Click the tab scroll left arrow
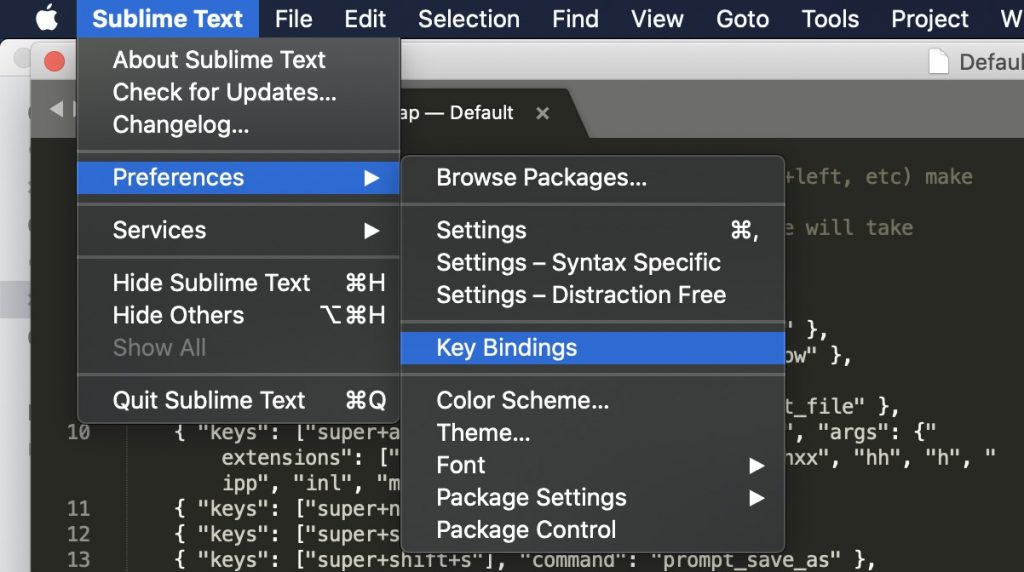Viewport: 1024px width, 572px height. pos(57,109)
